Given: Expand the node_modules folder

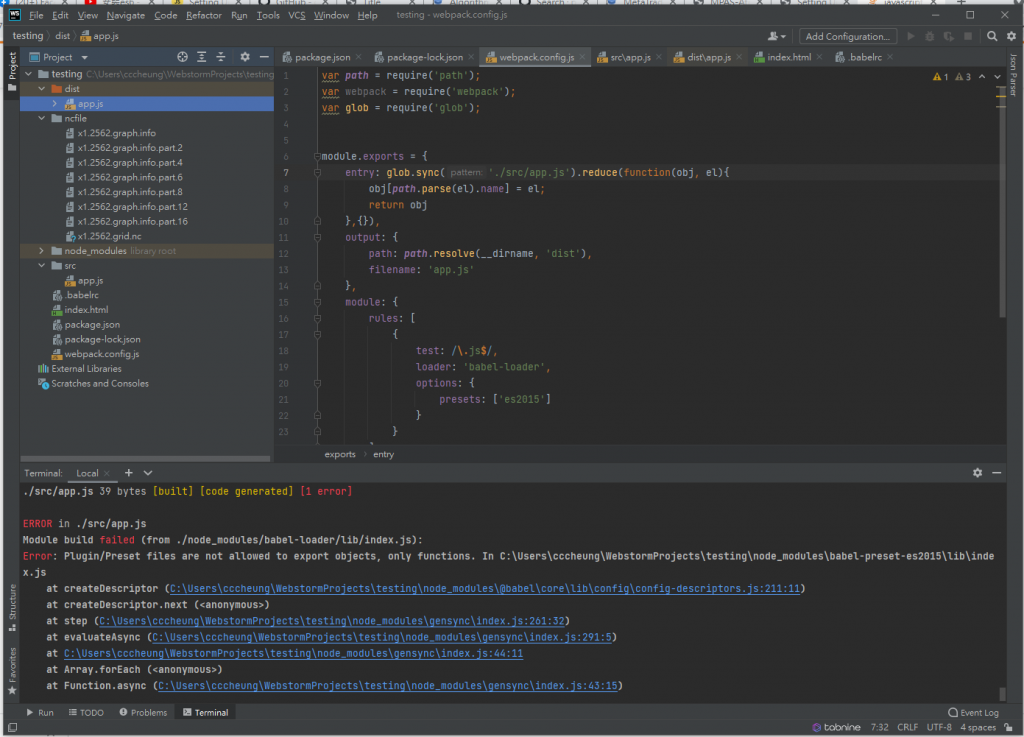Looking at the screenshot, I should point(41,251).
